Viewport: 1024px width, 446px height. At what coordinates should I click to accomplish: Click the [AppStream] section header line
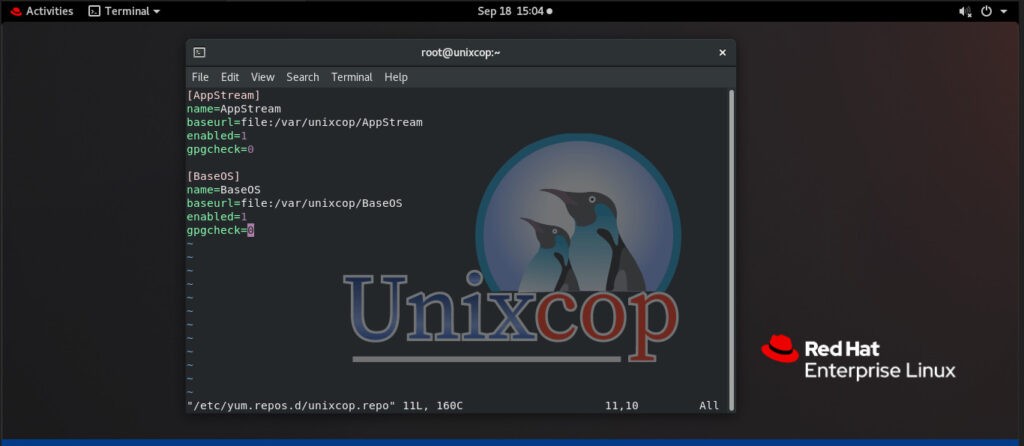tap(223, 95)
